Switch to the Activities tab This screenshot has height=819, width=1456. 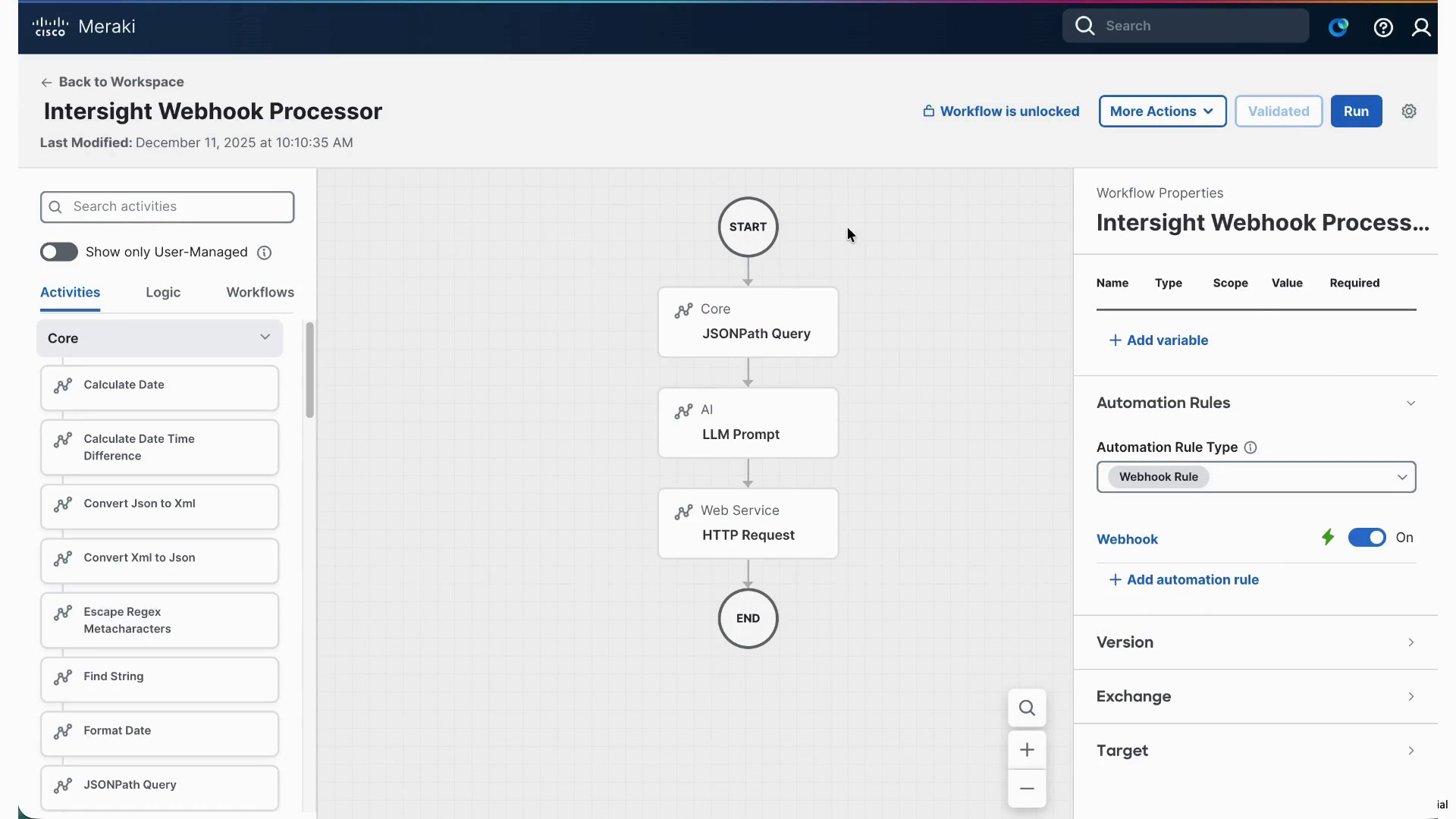(x=70, y=293)
